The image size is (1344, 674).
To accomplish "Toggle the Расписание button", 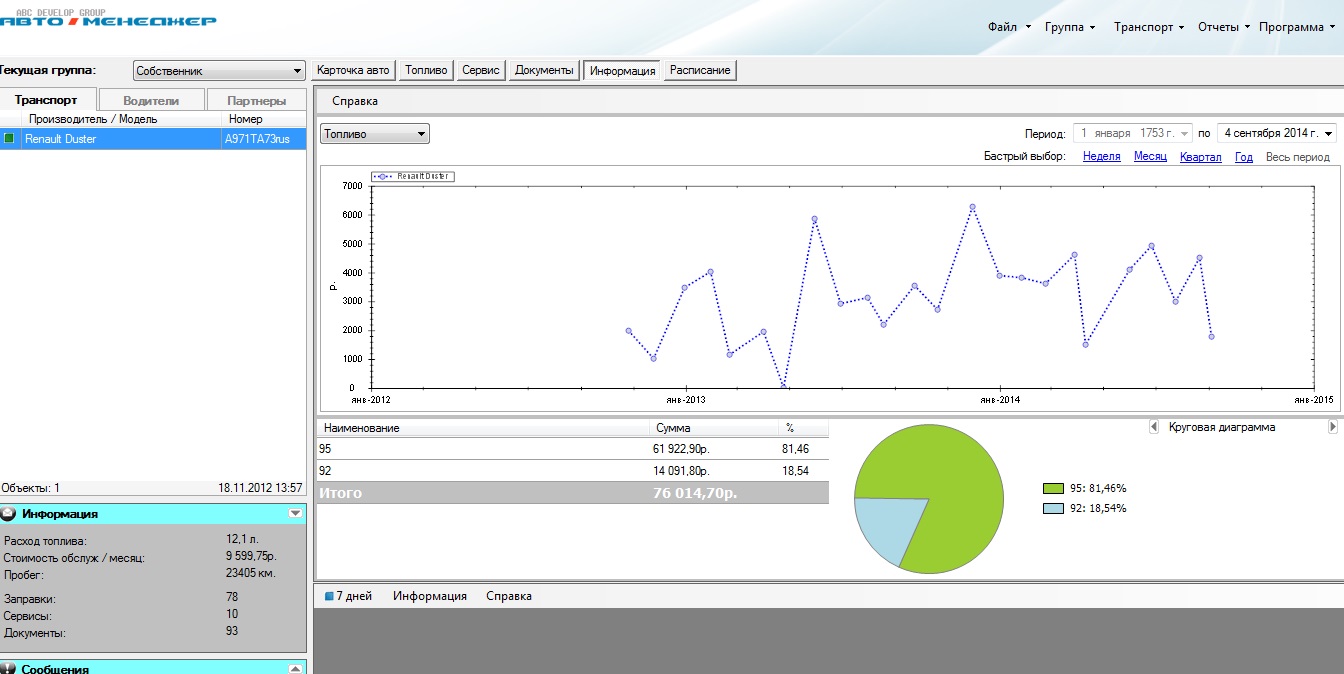I will 700,70.
